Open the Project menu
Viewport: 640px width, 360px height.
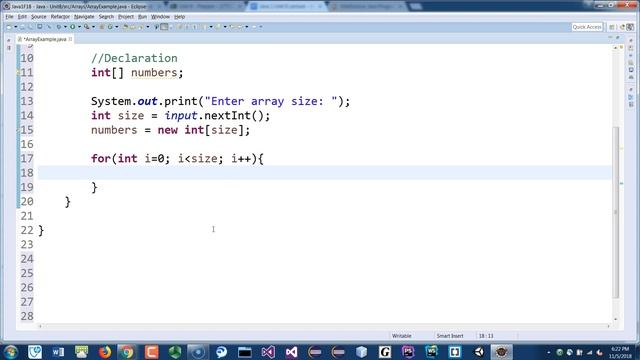pos(126,17)
